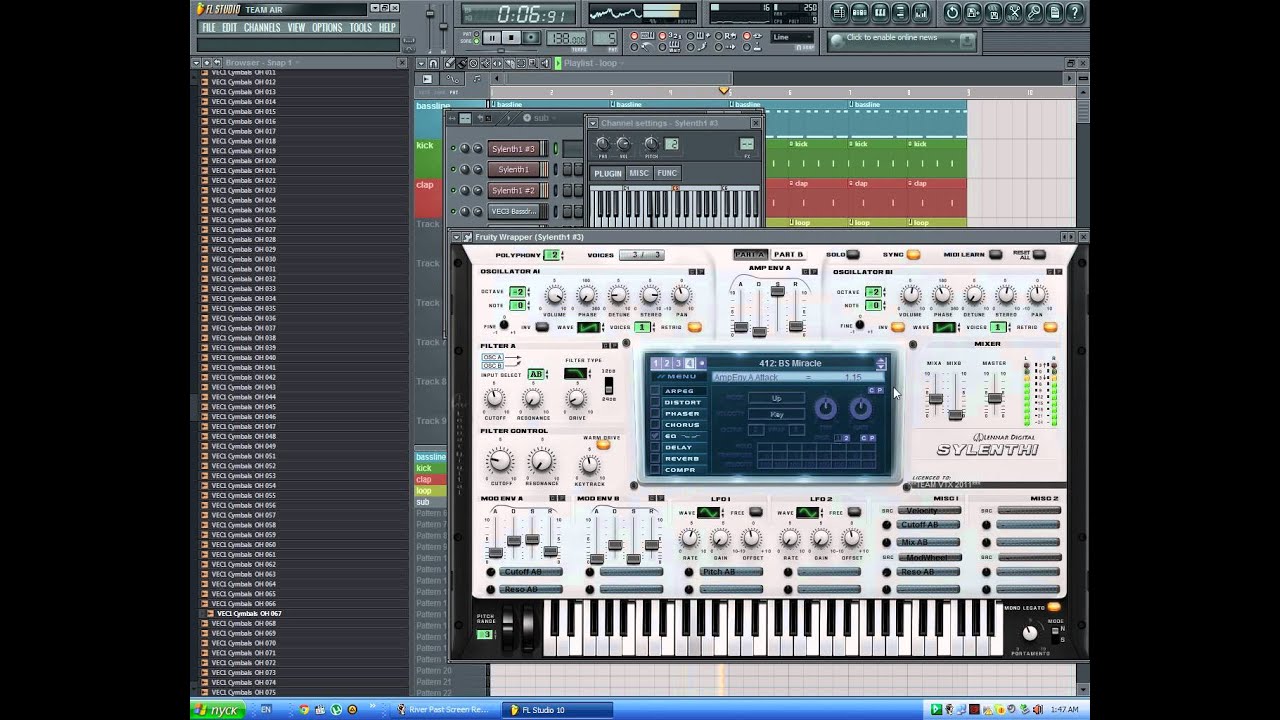The width and height of the screenshot is (1280, 720).
Task: Click the undo history toolbar icon
Action: pyautogui.click(x=952, y=13)
